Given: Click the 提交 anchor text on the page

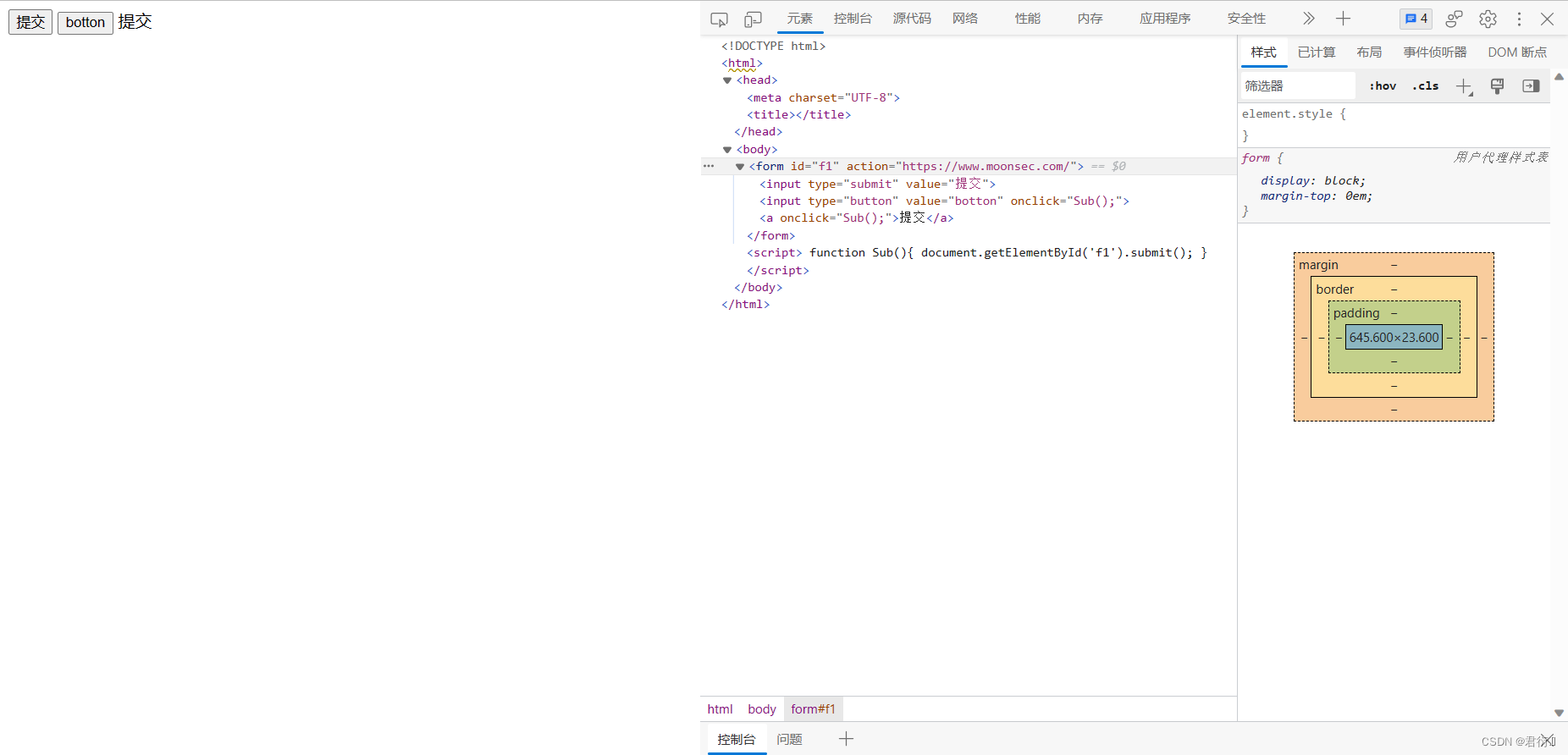Looking at the screenshot, I should click(135, 21).
